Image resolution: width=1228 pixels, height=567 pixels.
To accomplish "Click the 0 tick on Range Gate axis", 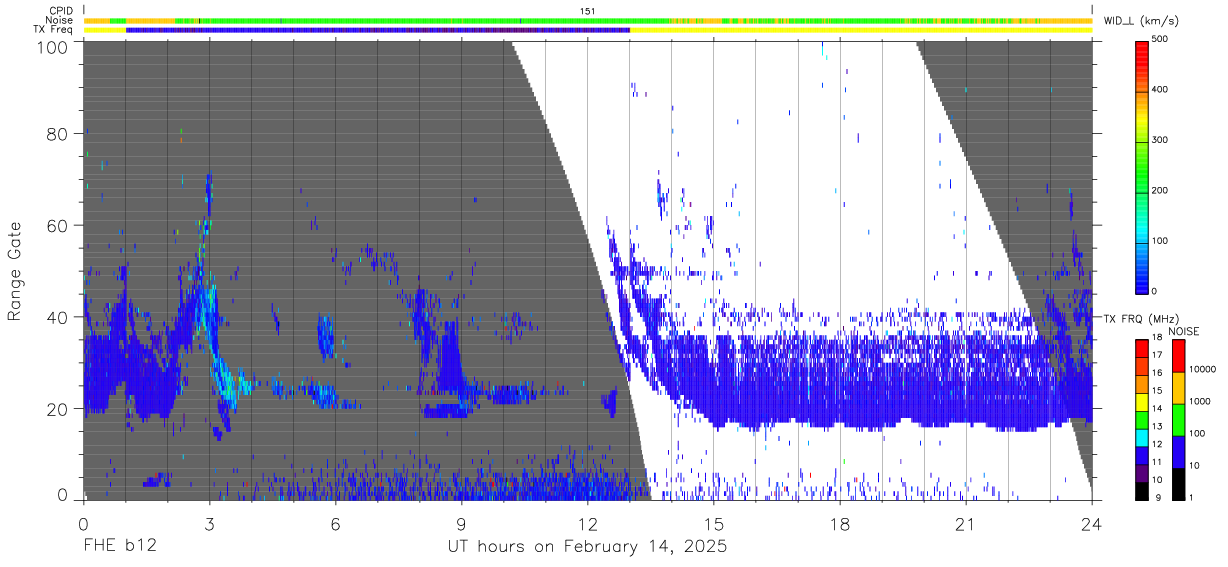I will tap(63, 495).
